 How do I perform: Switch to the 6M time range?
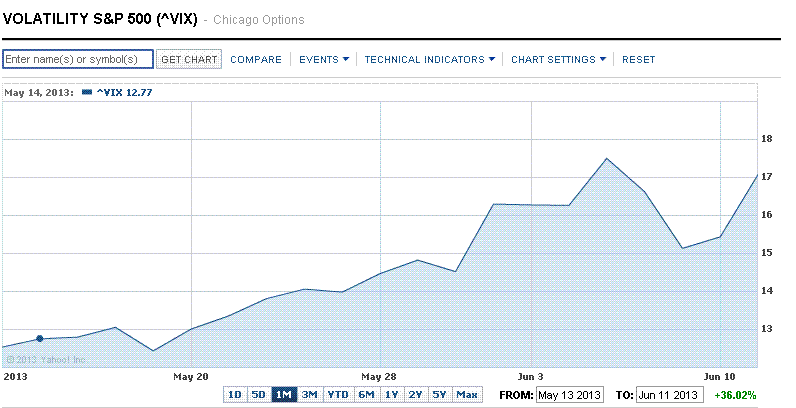(x=367, y=395)
